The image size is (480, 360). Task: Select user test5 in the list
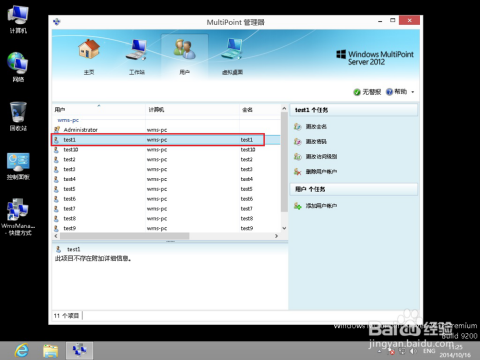coord(166,189)
